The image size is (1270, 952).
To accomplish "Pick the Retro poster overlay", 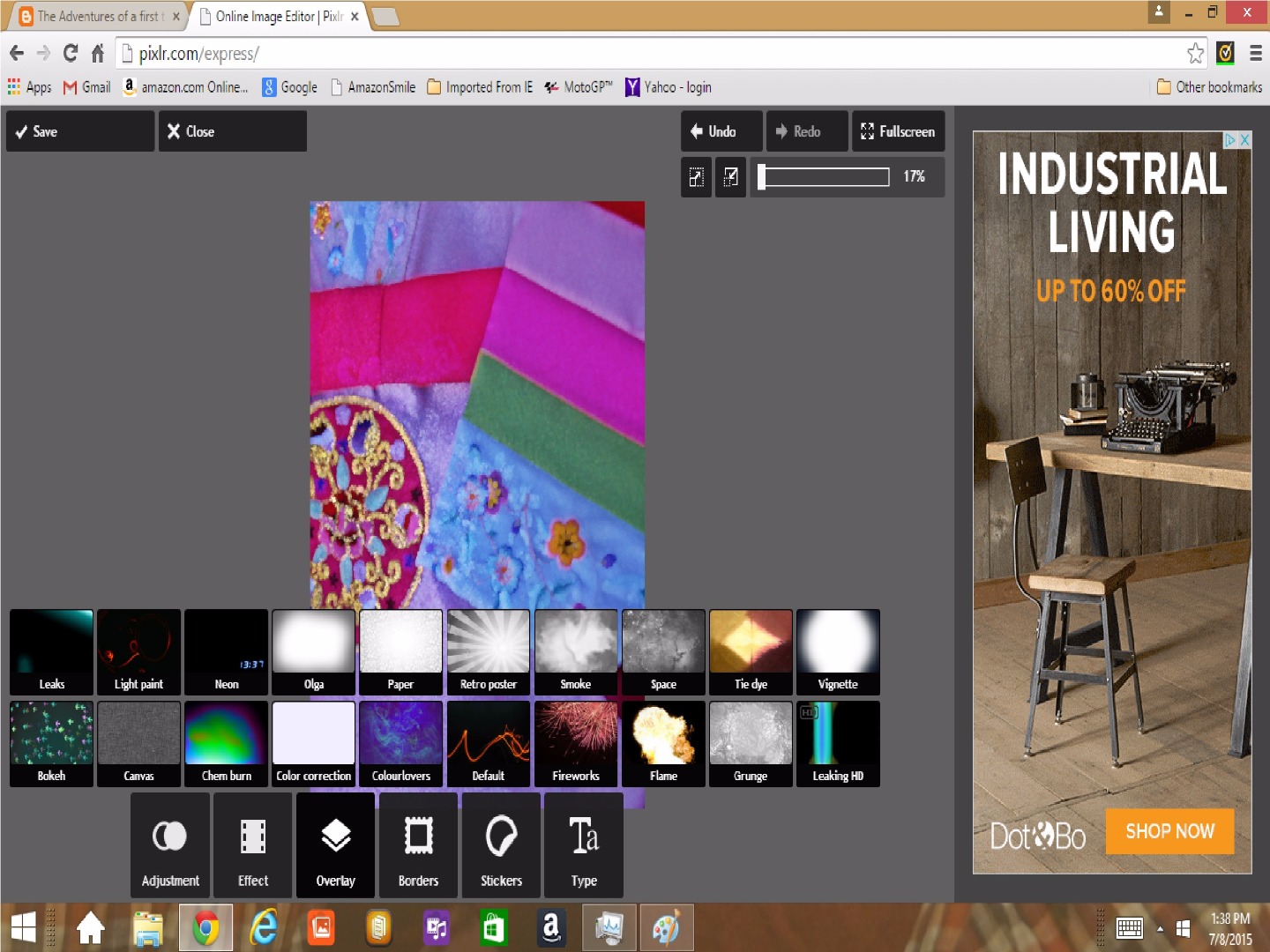I will 489,651.
